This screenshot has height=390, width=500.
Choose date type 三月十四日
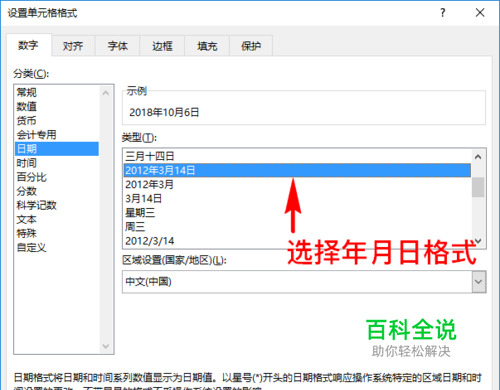(297, 156)
